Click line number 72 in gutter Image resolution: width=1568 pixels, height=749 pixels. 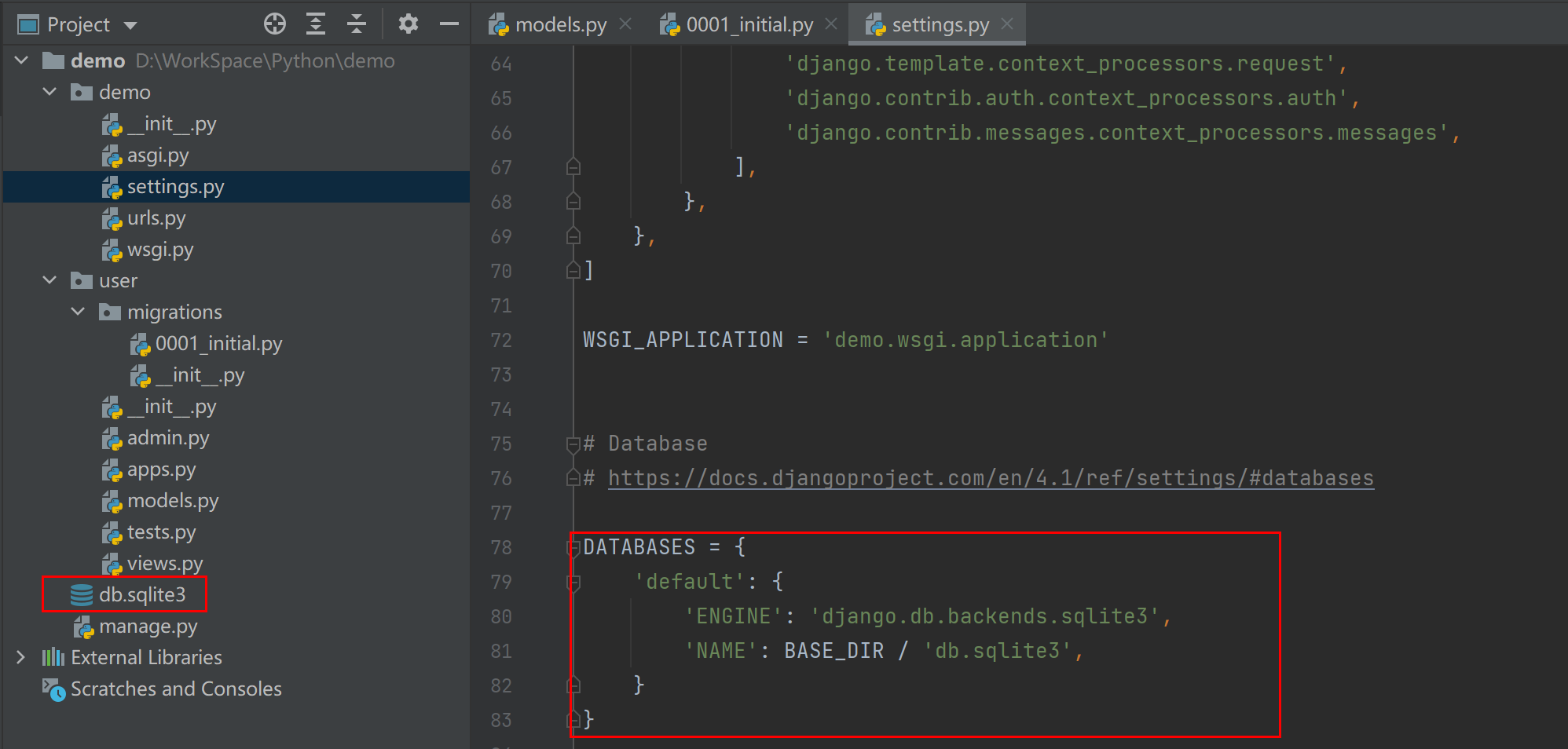click(x=501, y=340)
